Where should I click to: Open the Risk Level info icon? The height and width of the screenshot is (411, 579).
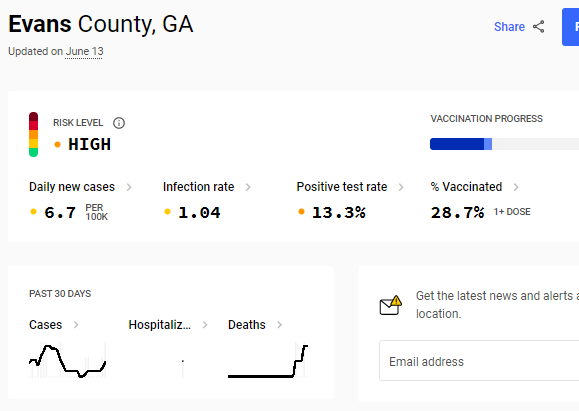pos(119,123)
